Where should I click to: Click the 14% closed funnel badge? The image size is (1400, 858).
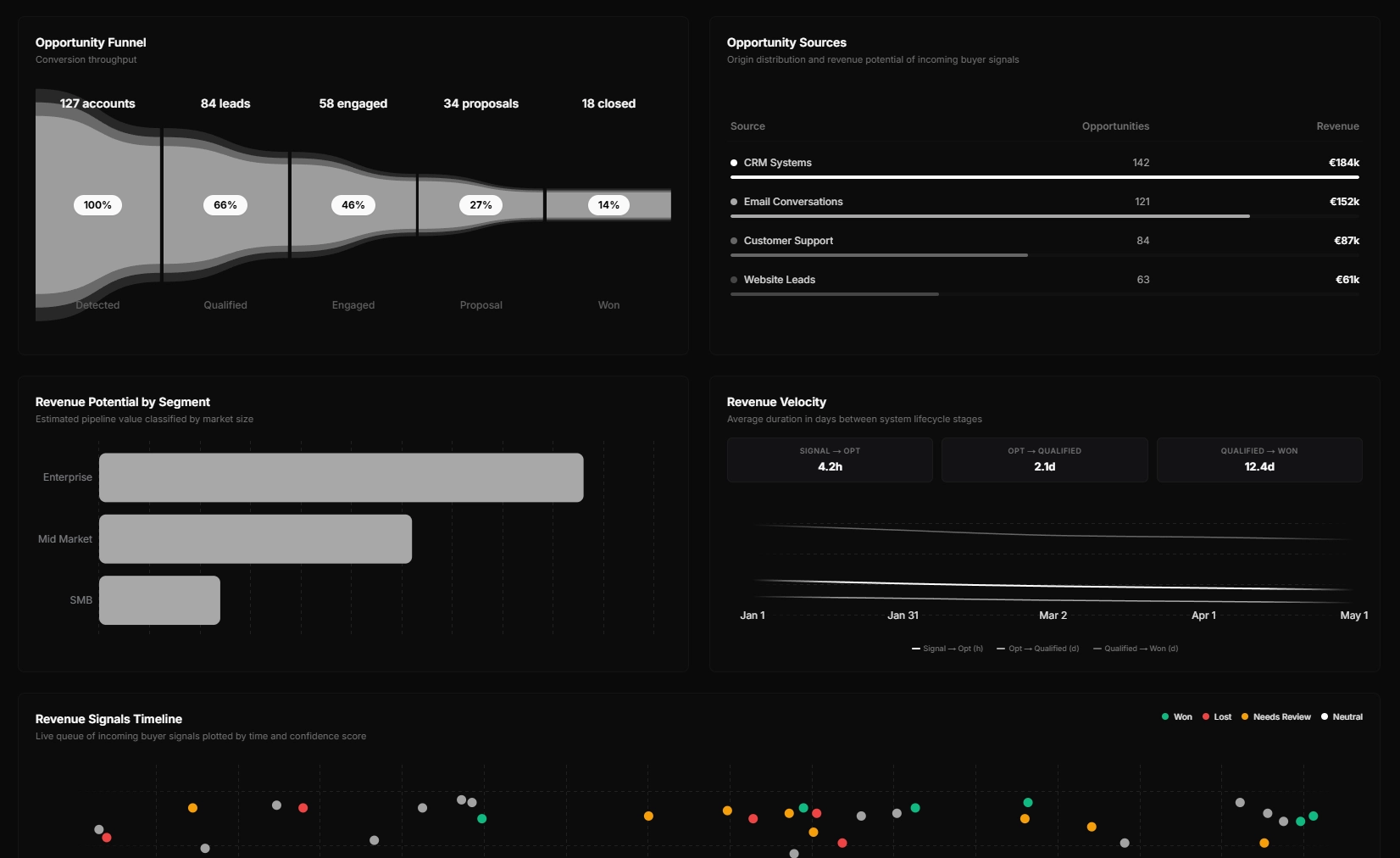coord(608,205)
